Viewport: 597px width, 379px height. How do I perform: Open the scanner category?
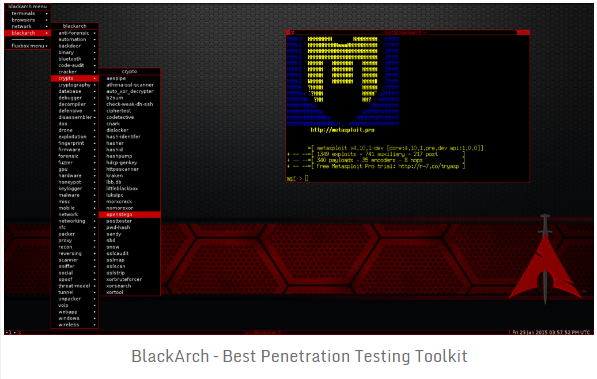[x=75, y=260]
